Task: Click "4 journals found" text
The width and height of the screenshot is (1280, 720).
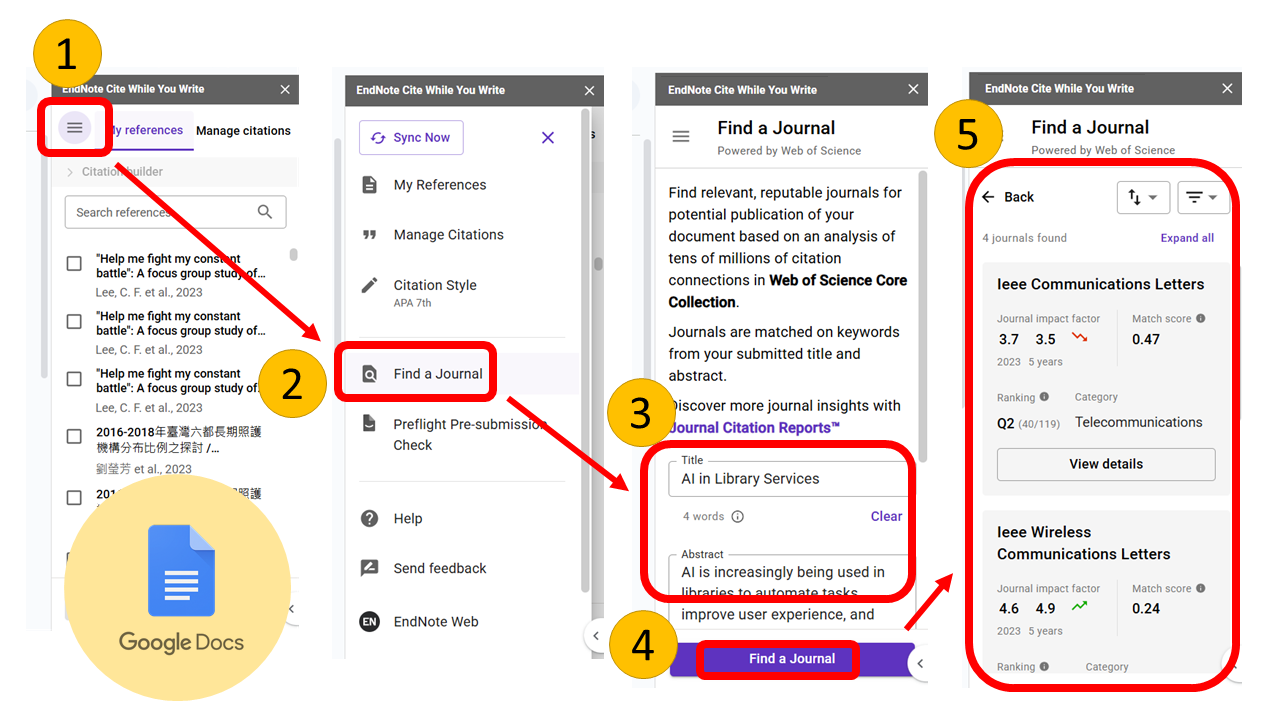Action: click(1024, 238)
